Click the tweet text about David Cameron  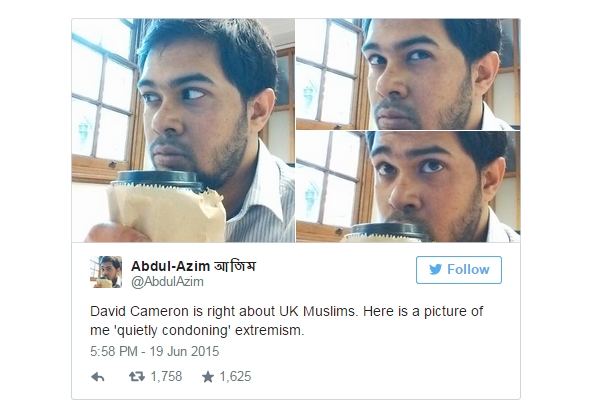287,321
